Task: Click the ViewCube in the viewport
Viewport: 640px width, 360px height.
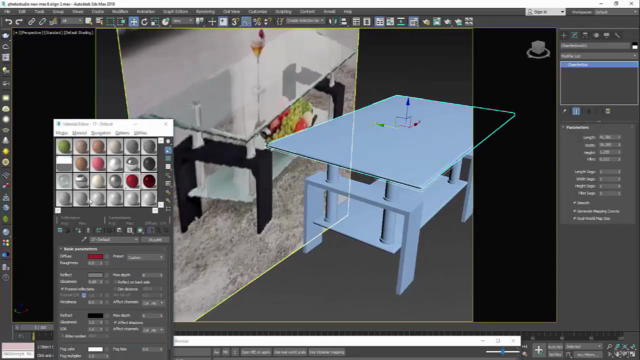Action: click(x=538, y=50)
